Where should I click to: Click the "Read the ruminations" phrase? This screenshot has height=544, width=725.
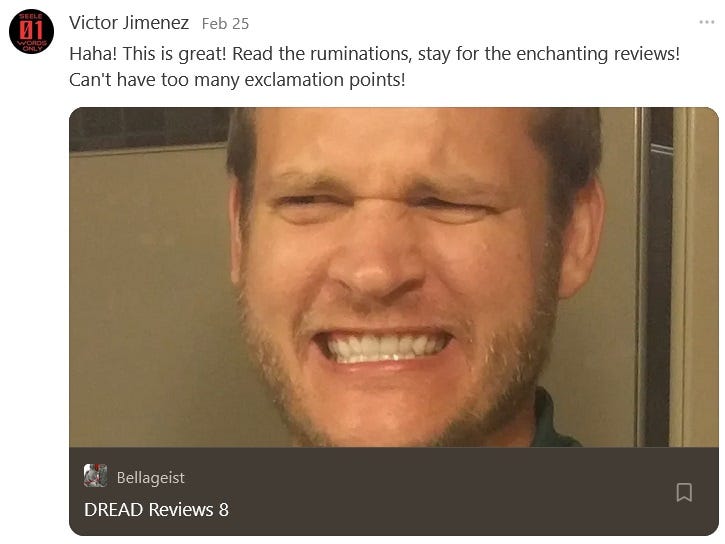pos(321,54)
